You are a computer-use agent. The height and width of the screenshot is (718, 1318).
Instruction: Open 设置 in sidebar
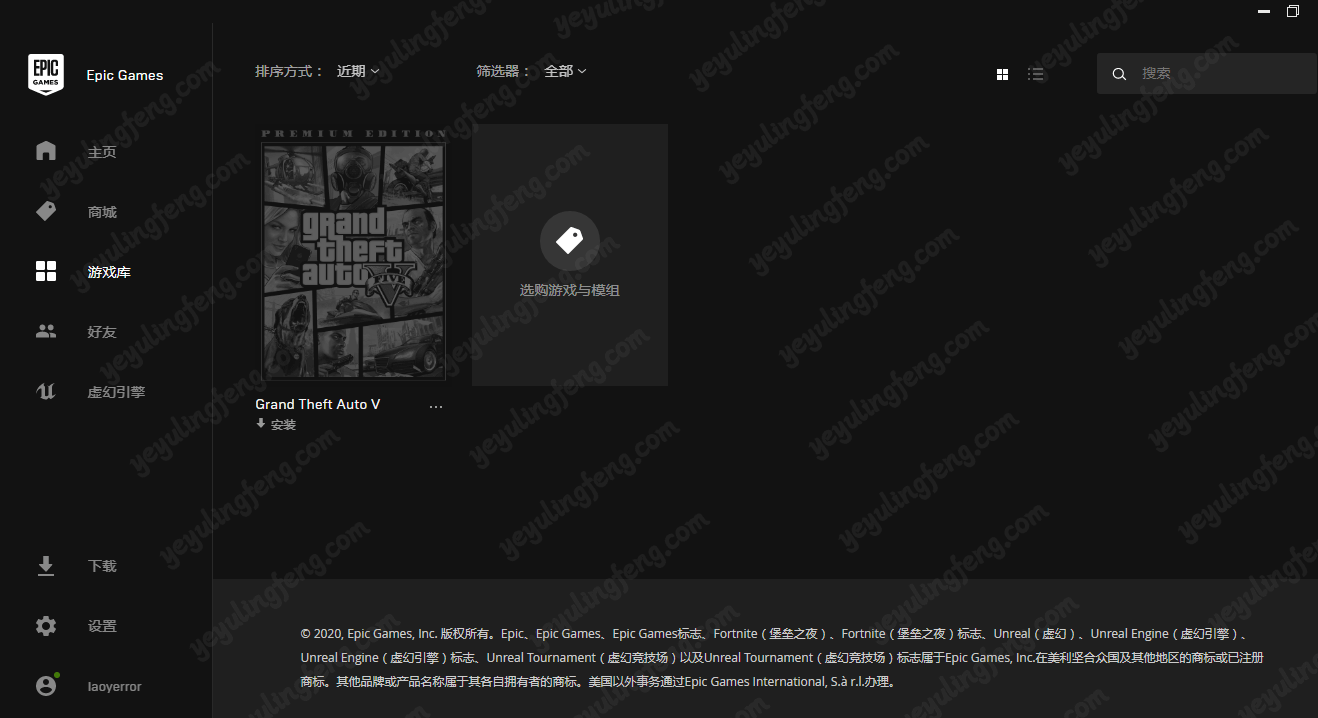pyautogui.click(x=102, y=626)
